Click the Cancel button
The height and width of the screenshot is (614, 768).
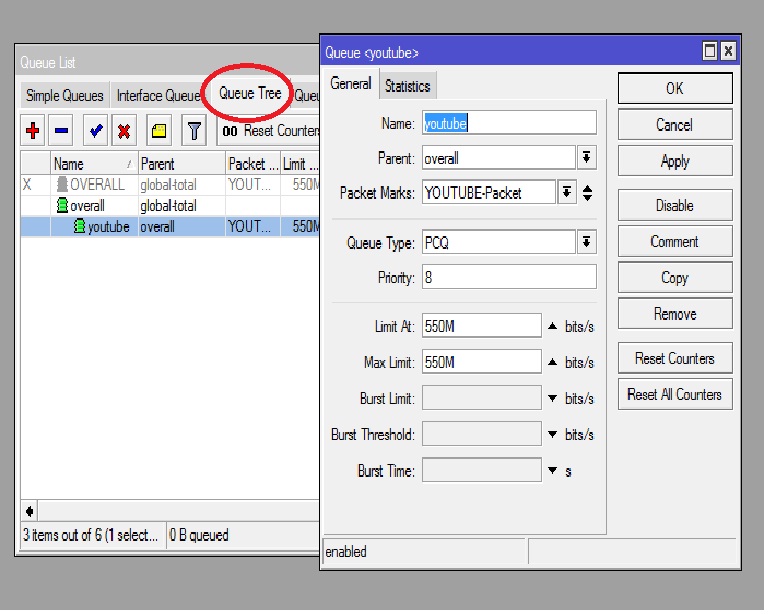pyautogui.click(x=675, y=125)
